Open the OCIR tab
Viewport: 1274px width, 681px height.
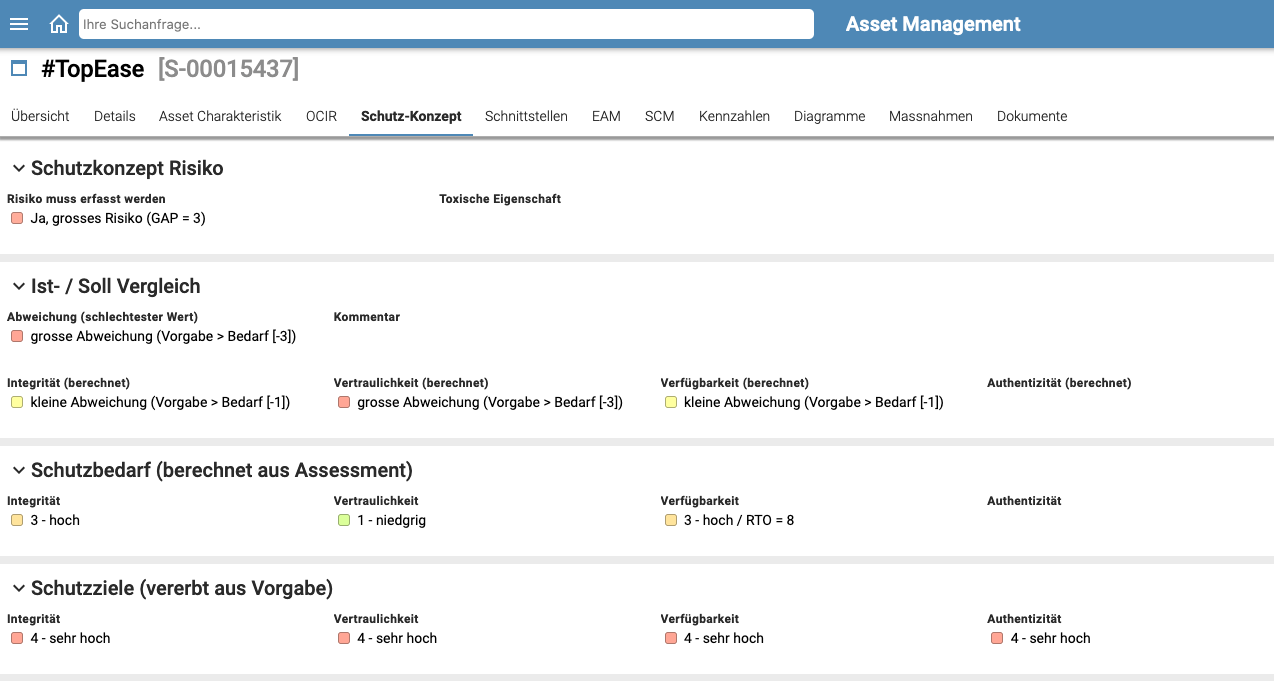coord(321,116)
